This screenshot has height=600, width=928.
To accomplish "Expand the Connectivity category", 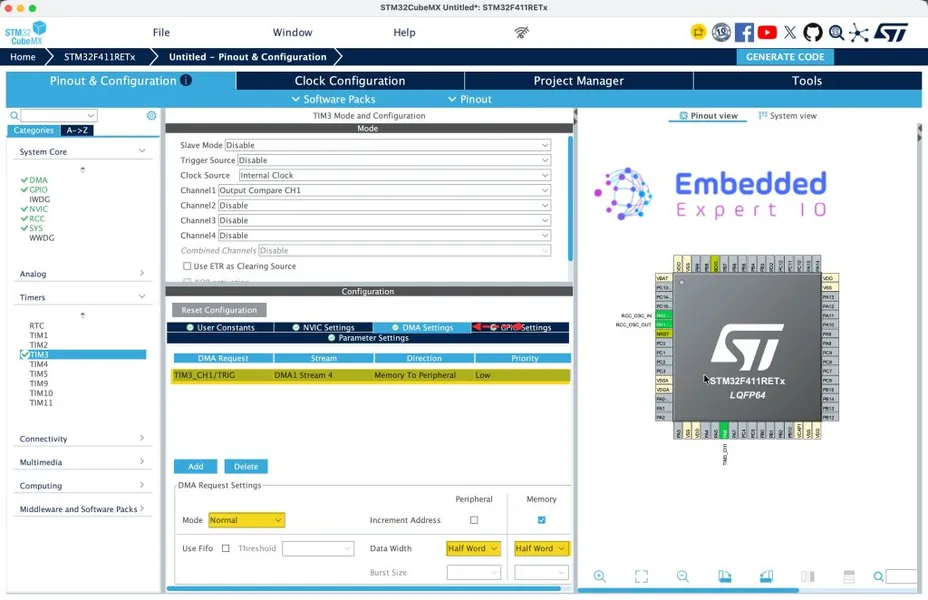I will (x=142, y=438).
